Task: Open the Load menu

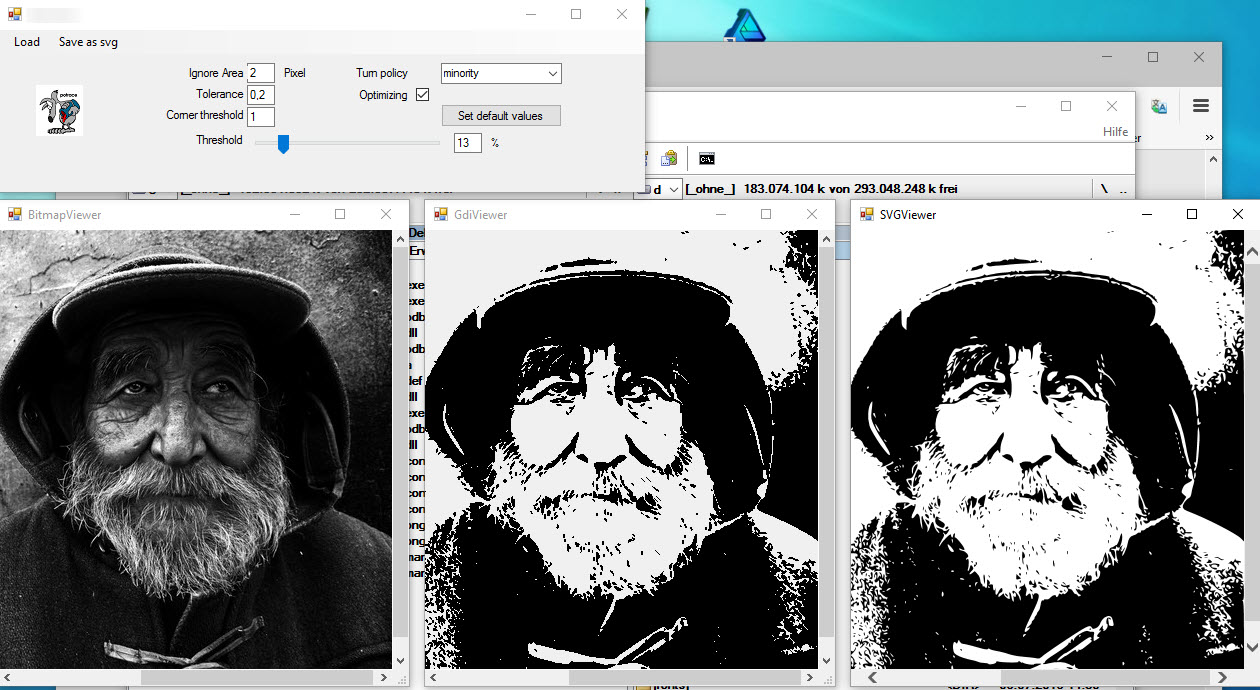Action: pyautogui.click(x=26, y=42)
